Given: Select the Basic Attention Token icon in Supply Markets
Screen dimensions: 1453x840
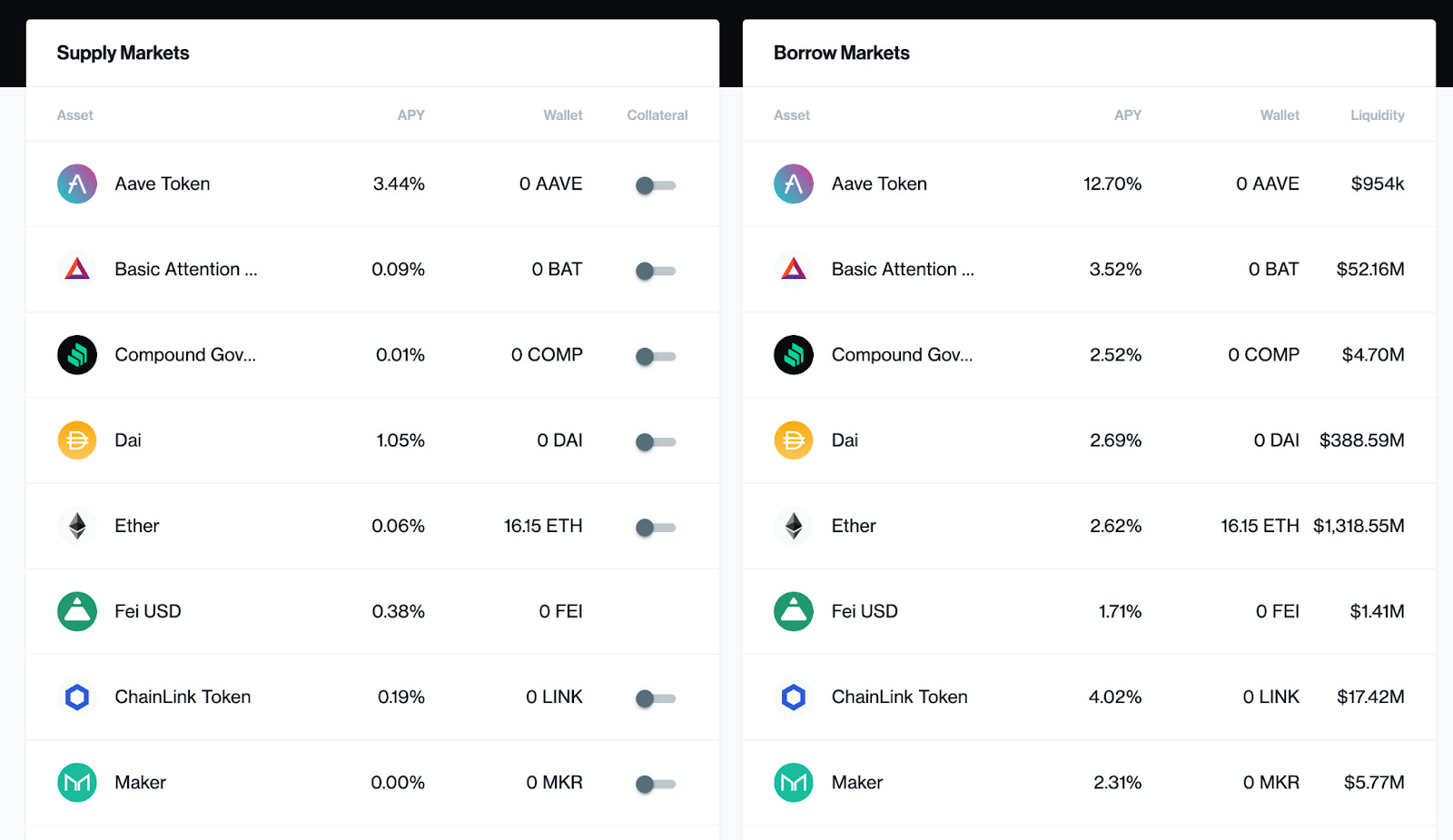Looking at the screenshot, I should point(76,269).
